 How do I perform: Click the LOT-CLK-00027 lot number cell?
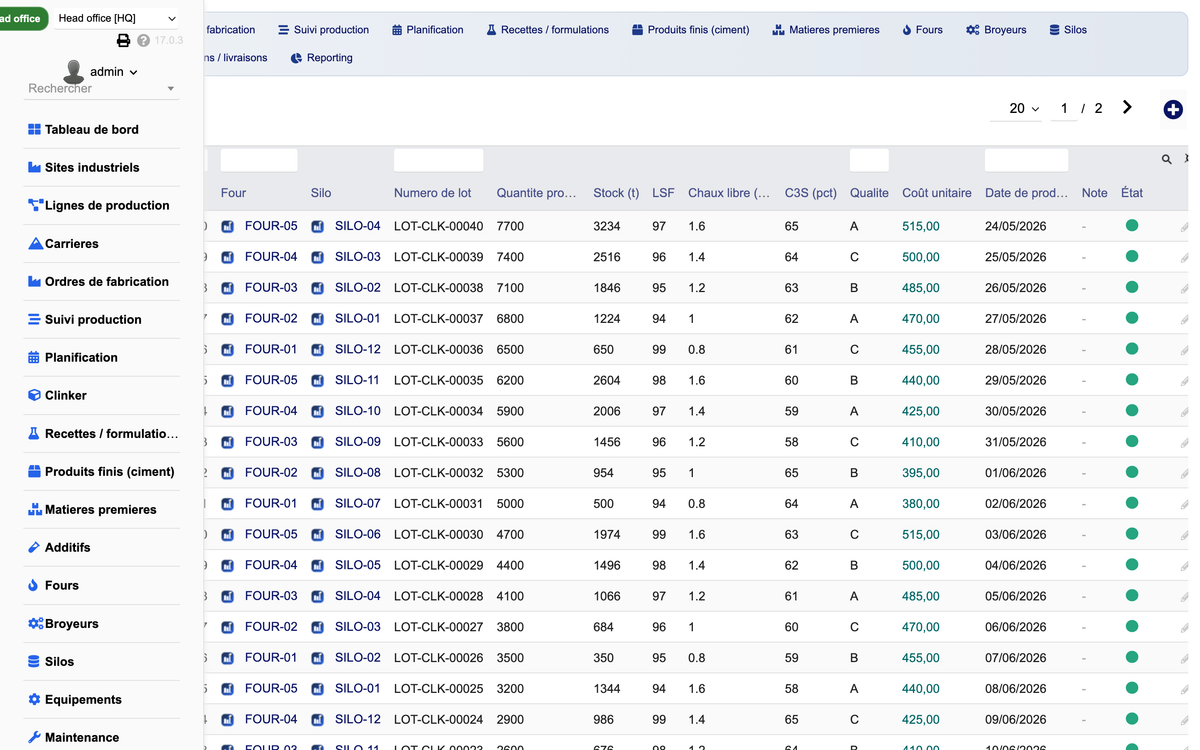438,627
